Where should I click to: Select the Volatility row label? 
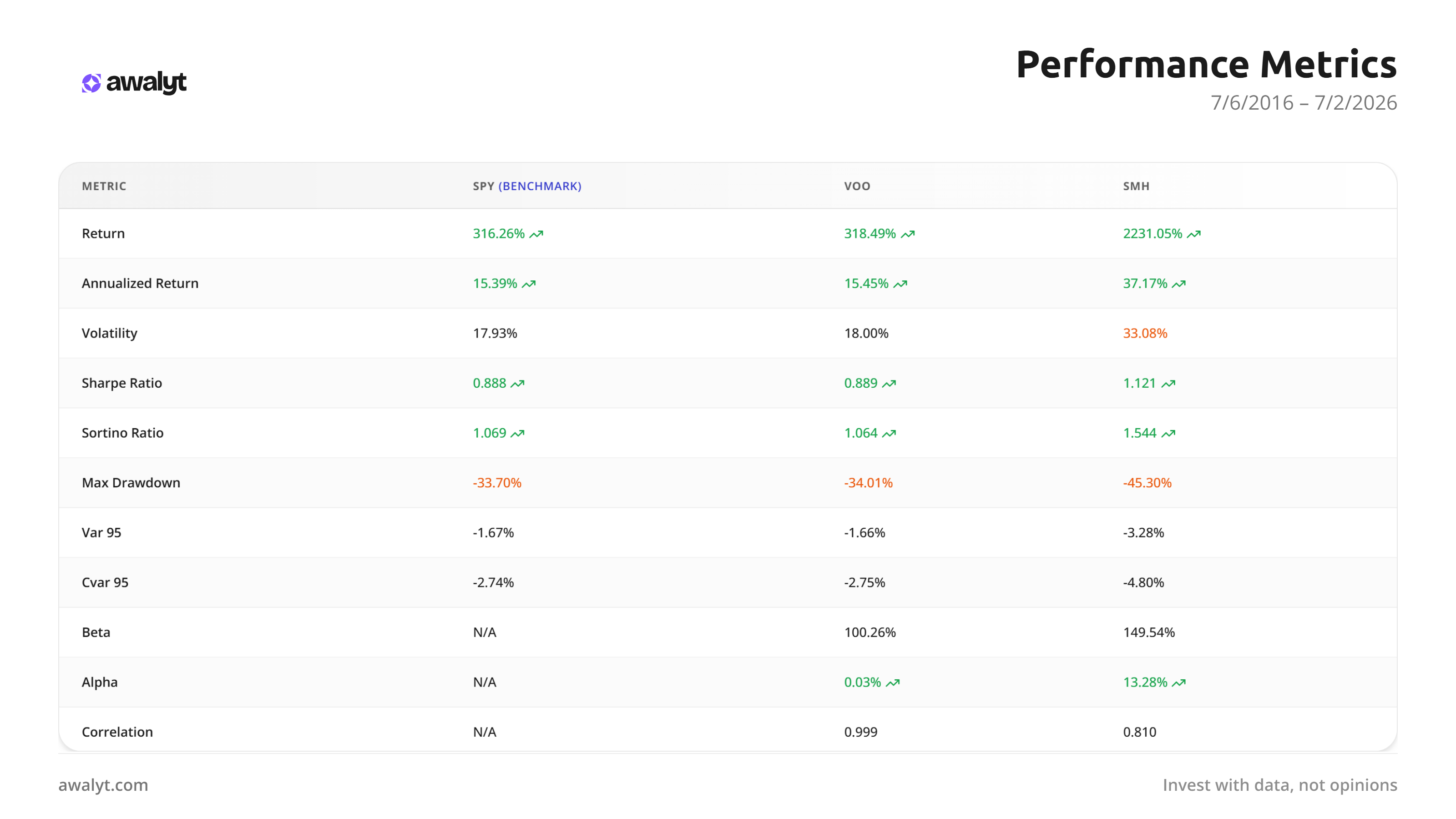[109, 334]
